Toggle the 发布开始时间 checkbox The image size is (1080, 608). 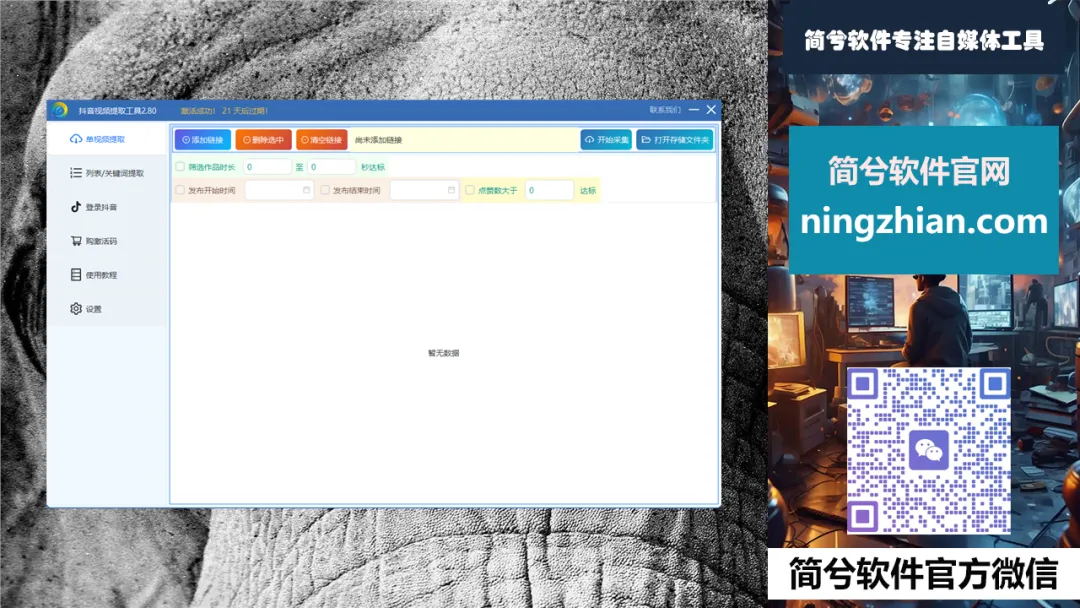(180, 190)
